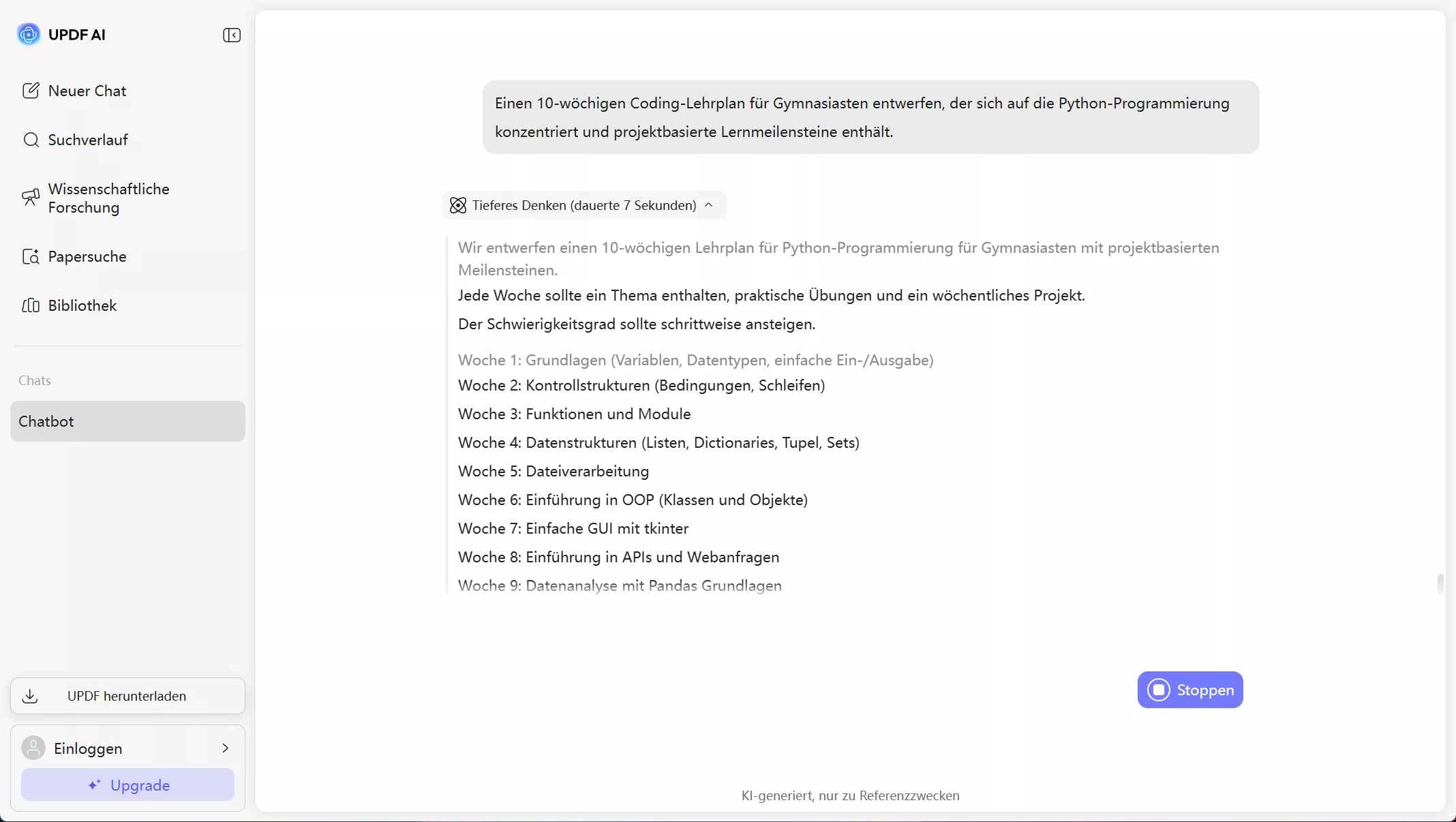This screenshot has height=822, width=1456.
Task: Click the download arrow icon
Action: click(30, 696)
